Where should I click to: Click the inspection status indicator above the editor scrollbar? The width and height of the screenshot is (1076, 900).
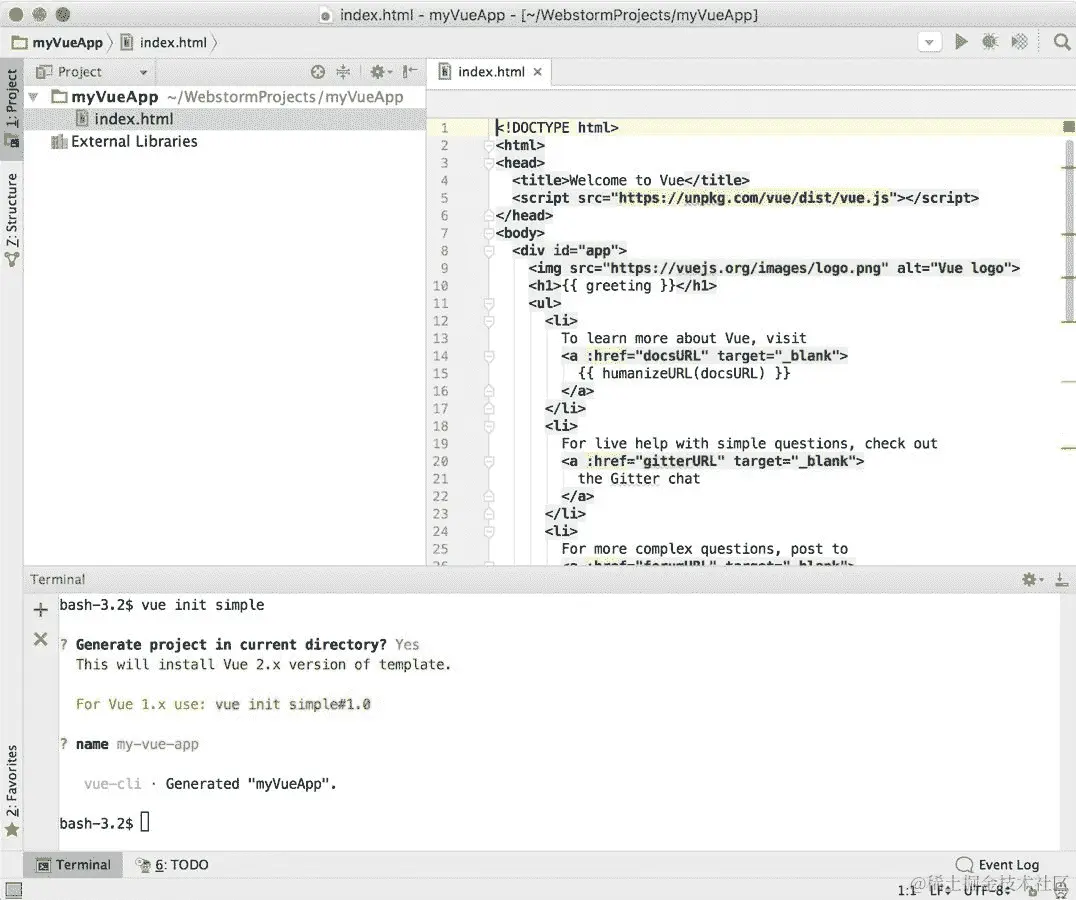tap(1068, 126)
